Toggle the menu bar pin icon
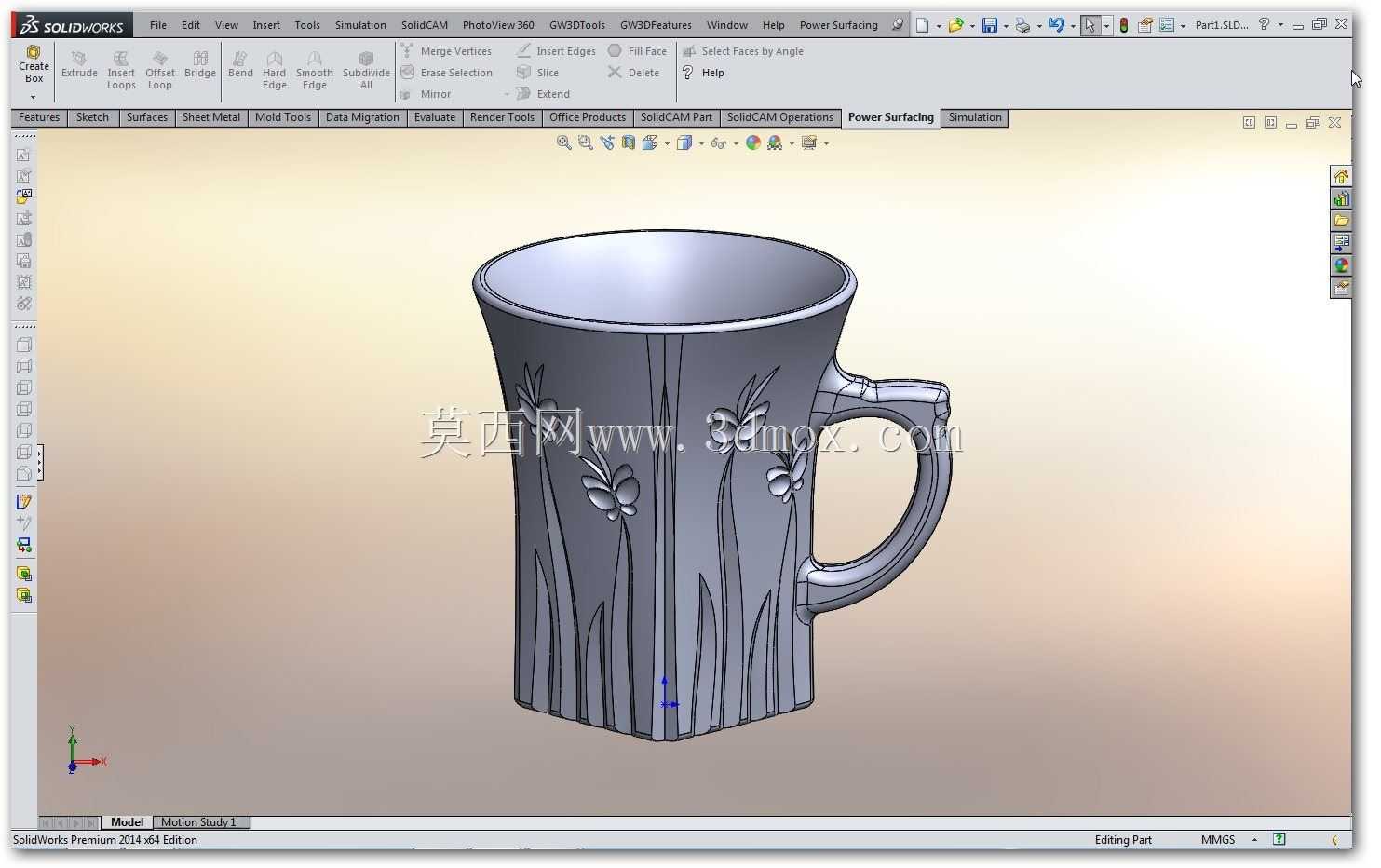This screenshot has width=1381, height=868. click(897, 25)
